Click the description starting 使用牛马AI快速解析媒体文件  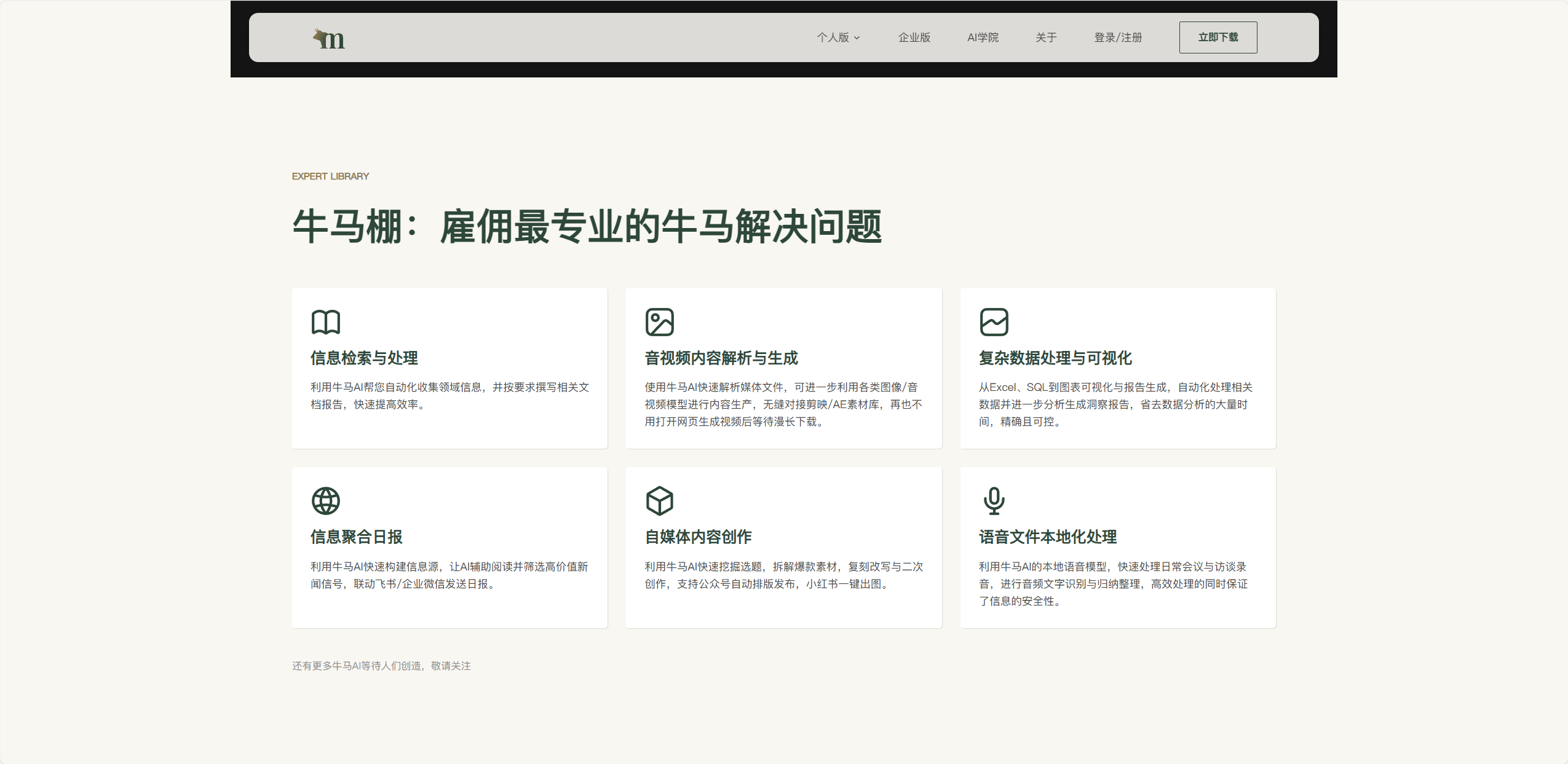point(783,404)
